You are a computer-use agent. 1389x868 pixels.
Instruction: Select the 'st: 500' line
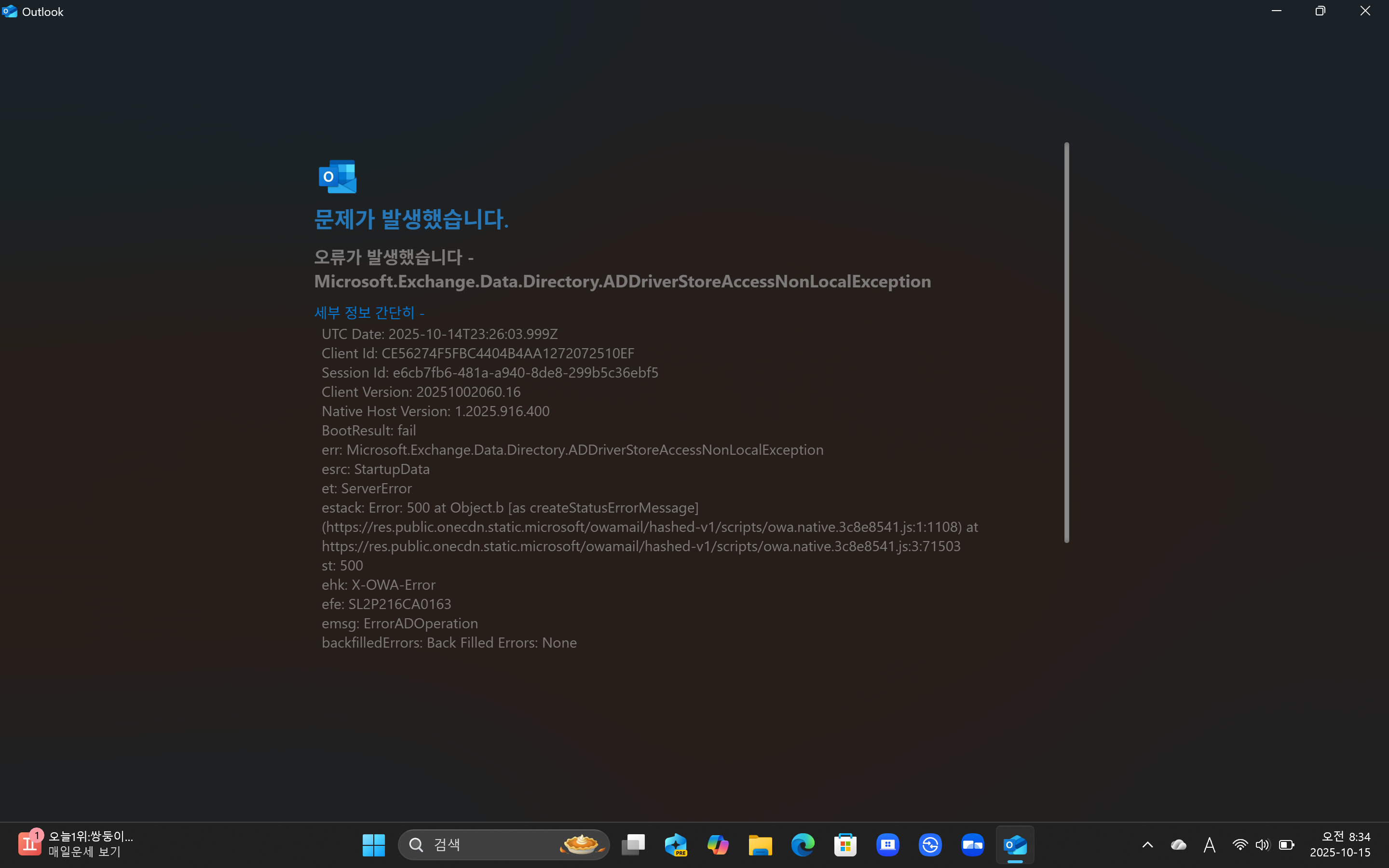point(342,566)
